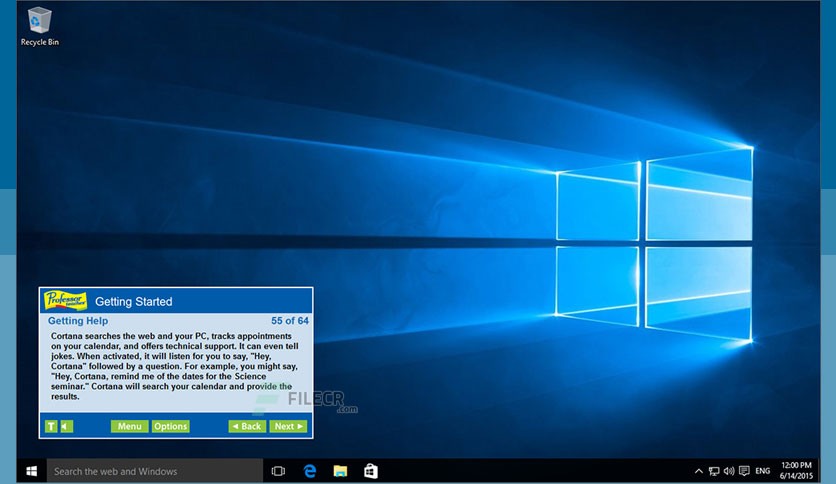Advance with the Next button
This screenshot has width=836, height=484.
click(x=288, y=426)
